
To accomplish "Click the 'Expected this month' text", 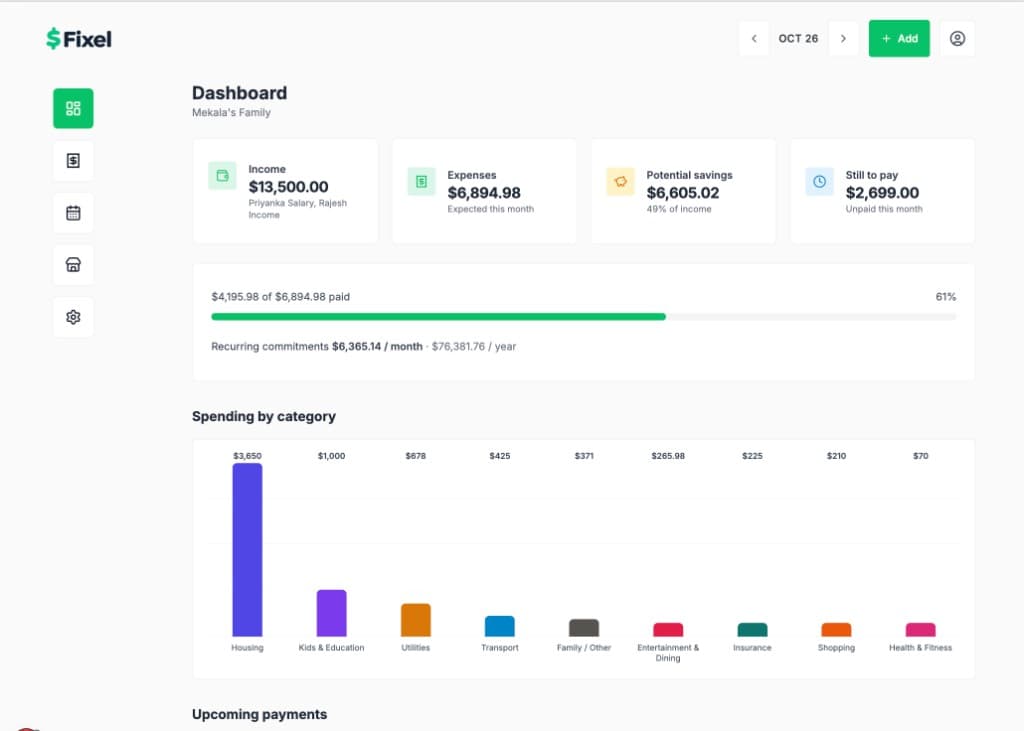I will [490, 209].
